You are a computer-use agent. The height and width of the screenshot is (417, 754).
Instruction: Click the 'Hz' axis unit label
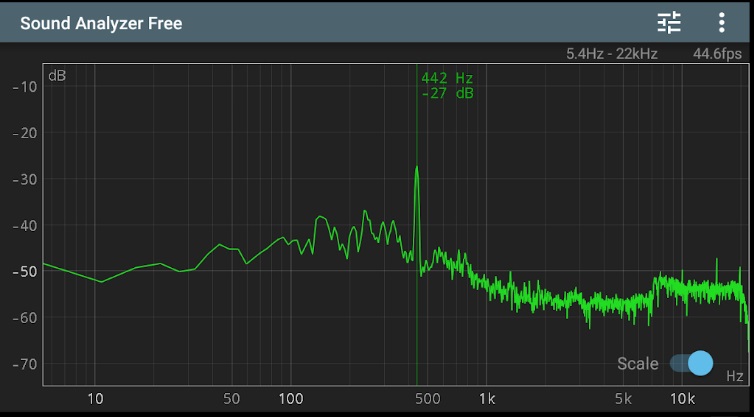735,376
